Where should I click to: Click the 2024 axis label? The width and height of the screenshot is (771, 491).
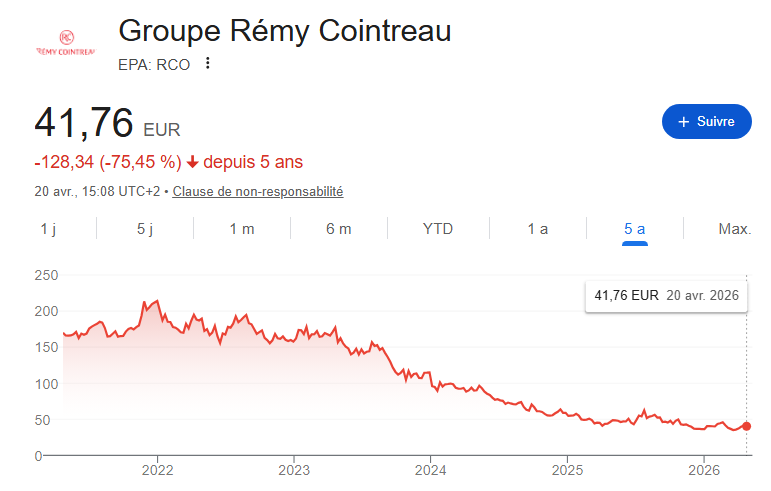(430, 470)
